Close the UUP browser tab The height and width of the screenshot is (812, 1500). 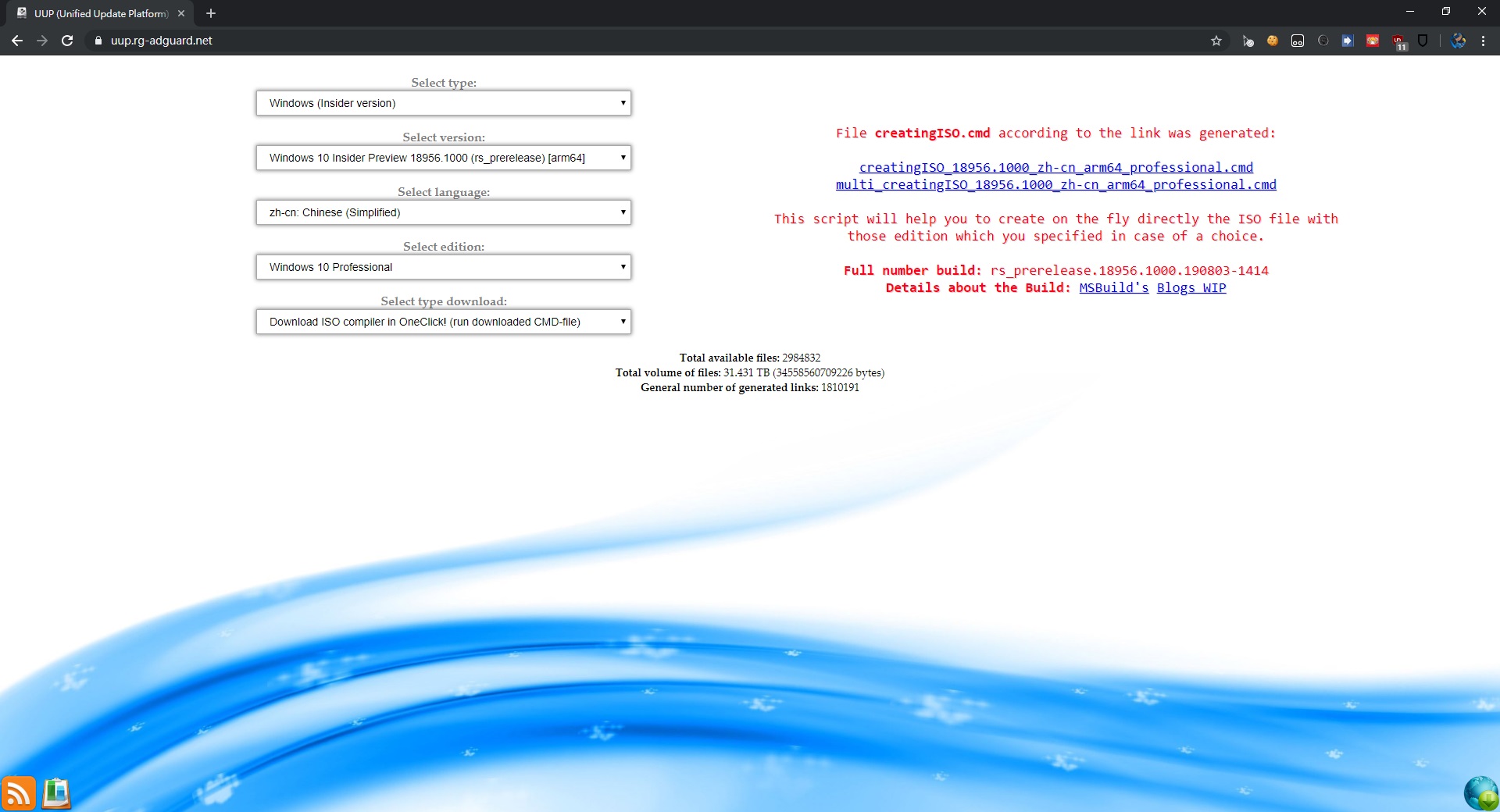181,13
